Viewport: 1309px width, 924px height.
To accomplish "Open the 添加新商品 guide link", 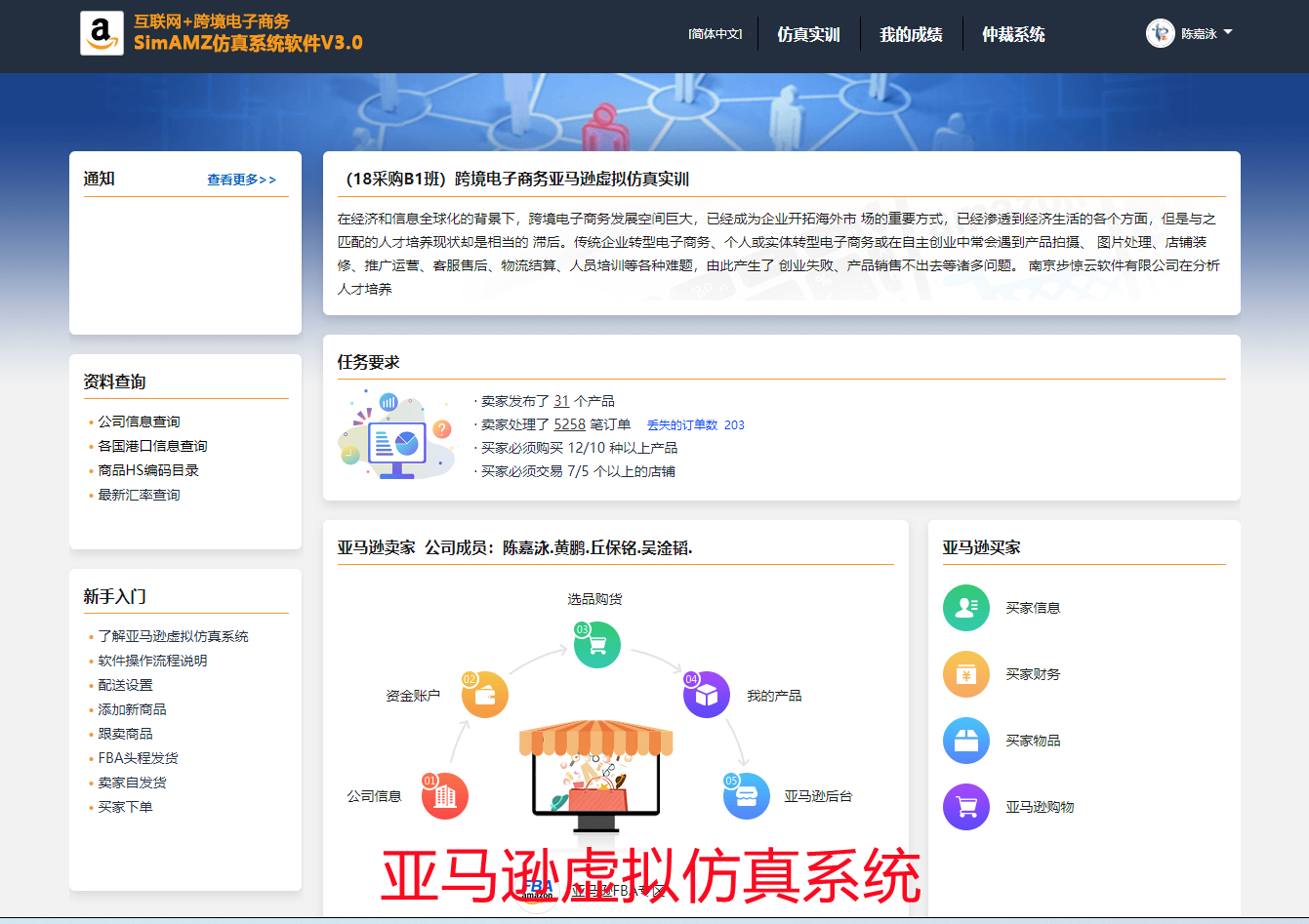I will 132,709.
